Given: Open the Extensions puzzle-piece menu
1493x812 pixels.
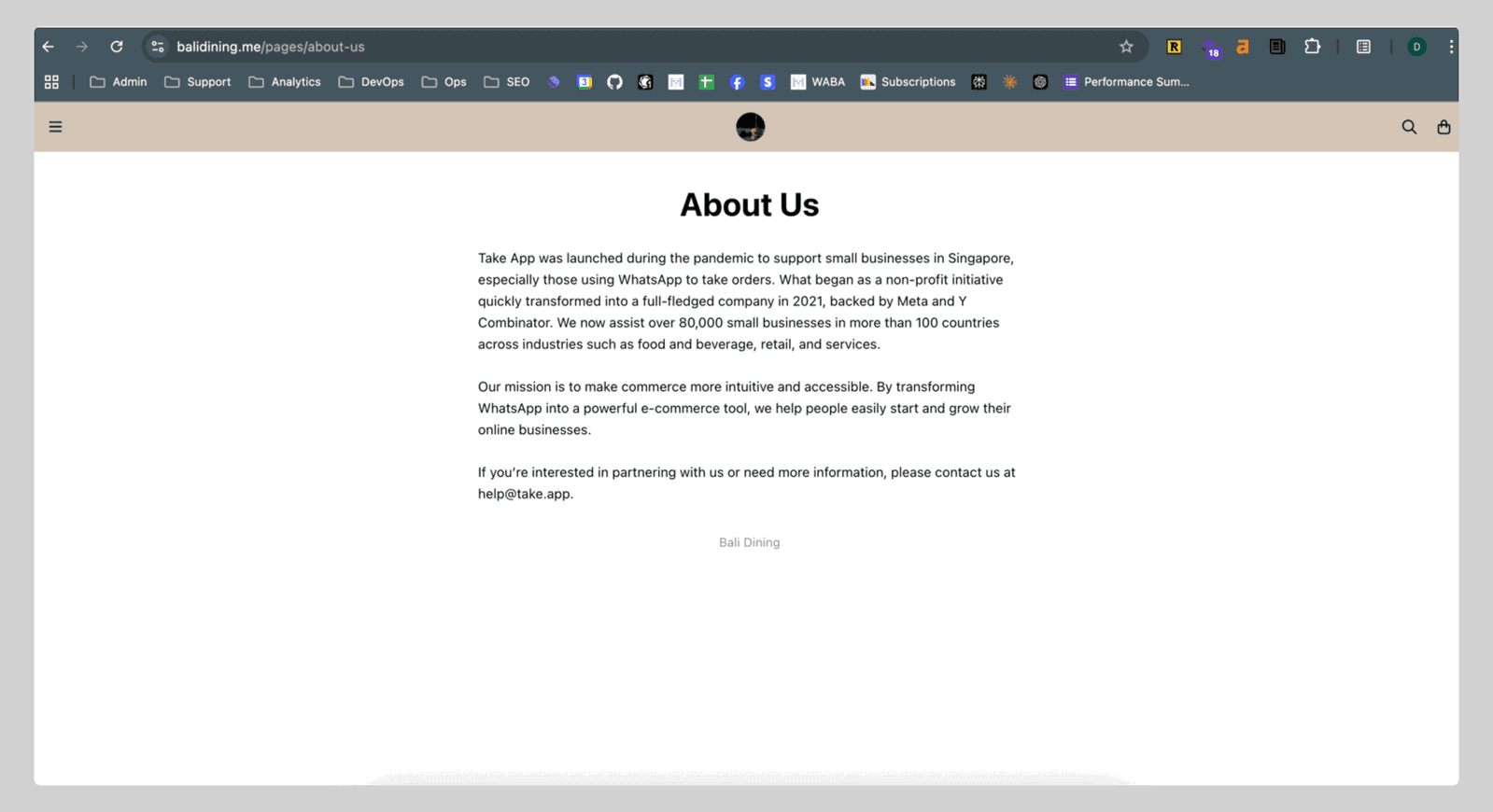Looking at the screenshot, I should [x=1313, y=47].
